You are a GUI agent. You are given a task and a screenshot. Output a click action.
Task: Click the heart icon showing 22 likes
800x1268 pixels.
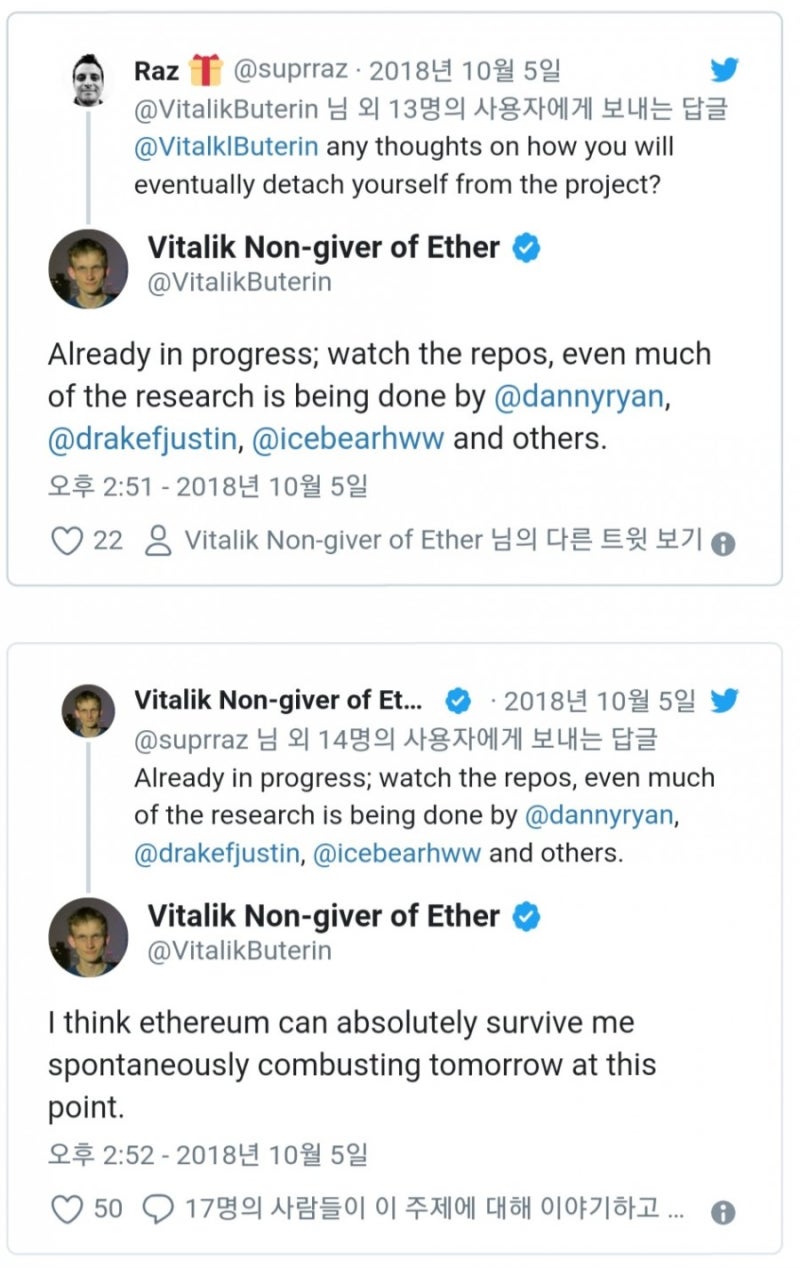[67, 540]
